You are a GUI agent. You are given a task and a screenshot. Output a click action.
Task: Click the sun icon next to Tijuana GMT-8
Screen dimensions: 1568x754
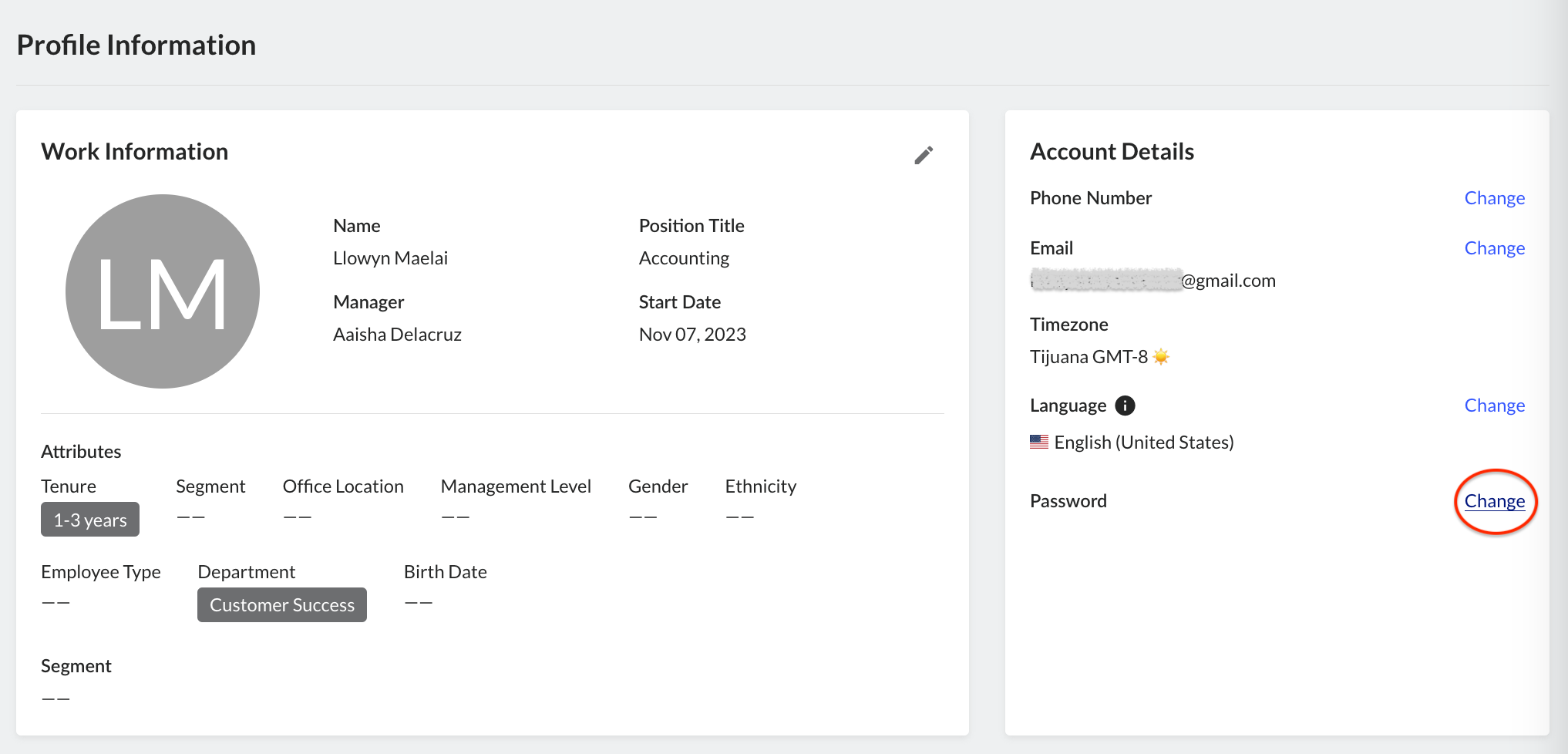[x=1161, y=356]
